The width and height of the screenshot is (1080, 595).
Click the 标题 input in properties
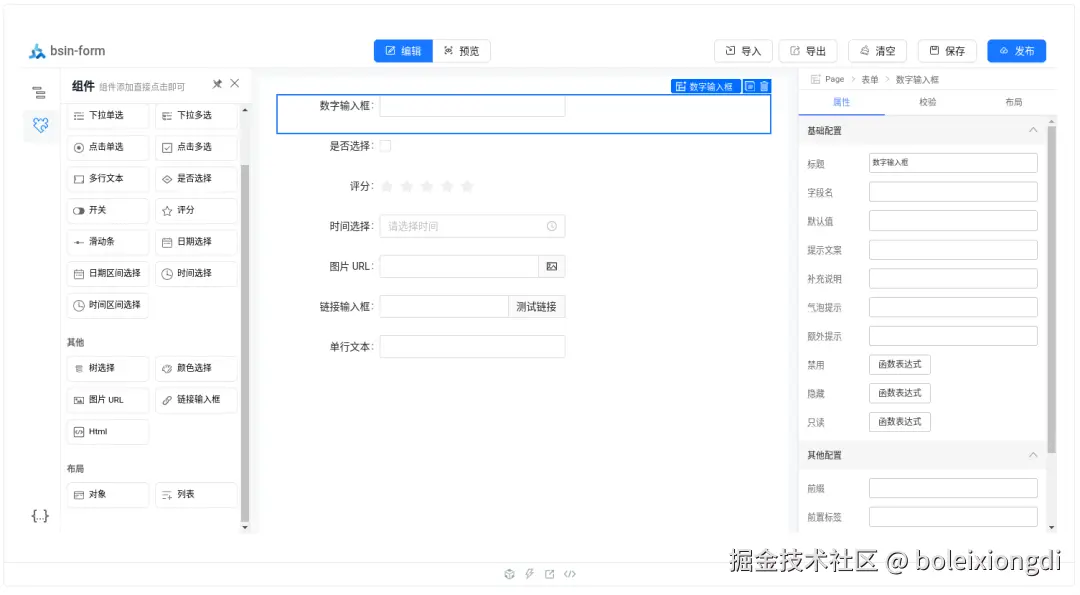pyautogui.click(x=953, y=163)
